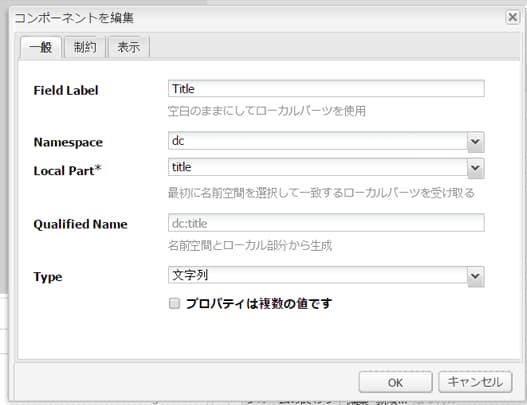Screen dimensions: 527x405
Task: Click the Type label
Action: 48,277
